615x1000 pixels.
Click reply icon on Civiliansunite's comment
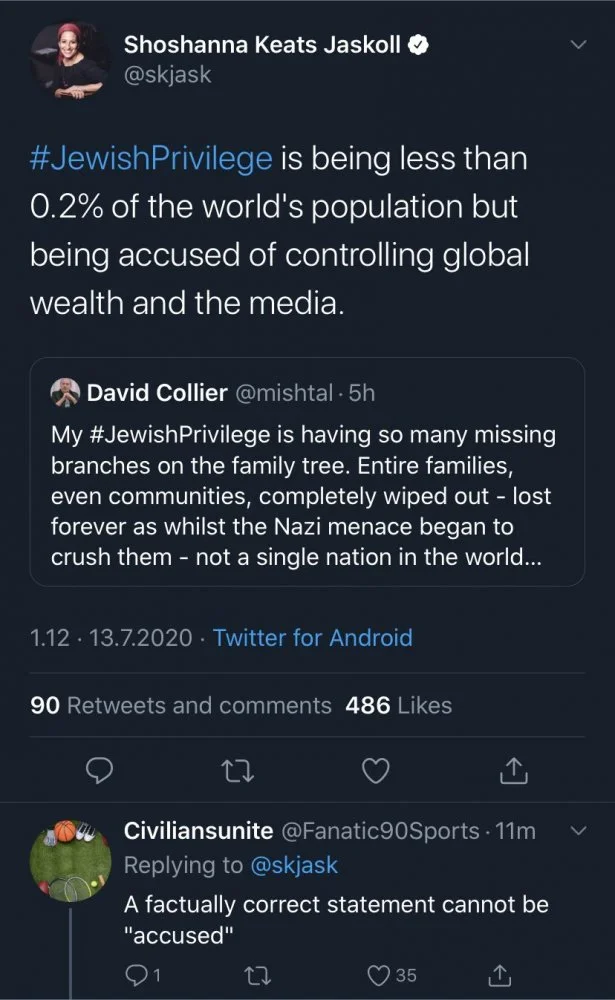137,975
